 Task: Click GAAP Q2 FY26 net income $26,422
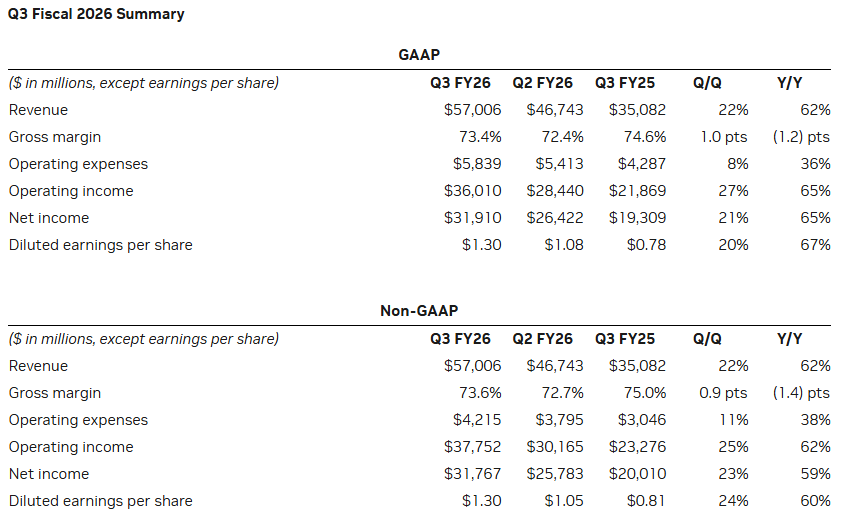tap(555, 218)
